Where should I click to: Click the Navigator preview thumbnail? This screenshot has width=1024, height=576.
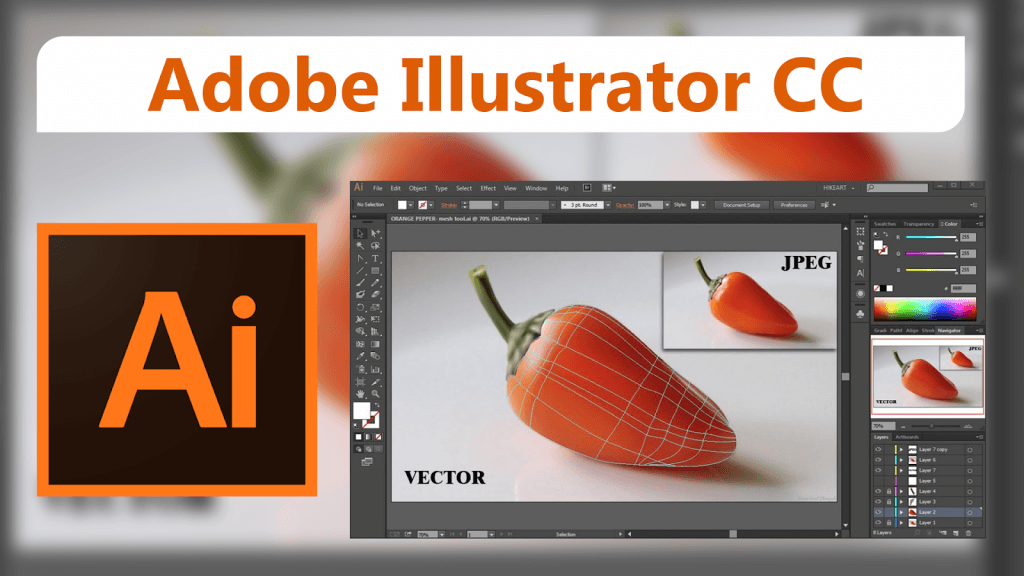(927, 375)
